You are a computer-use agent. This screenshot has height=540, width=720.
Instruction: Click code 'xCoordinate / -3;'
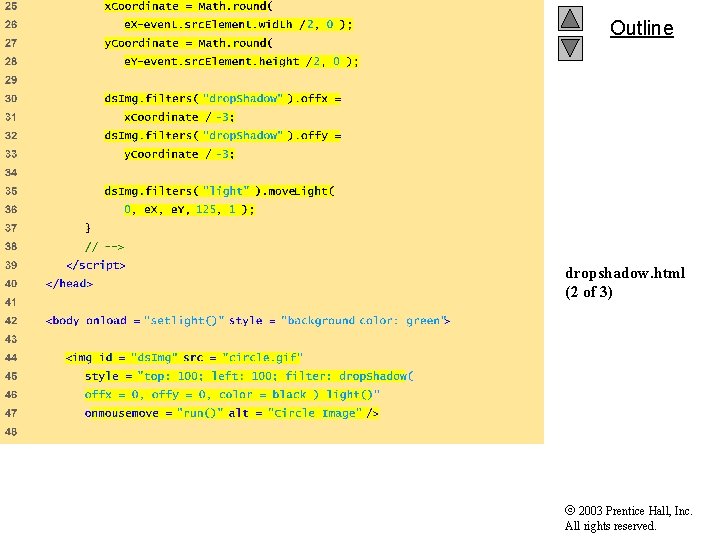point(179,117)
